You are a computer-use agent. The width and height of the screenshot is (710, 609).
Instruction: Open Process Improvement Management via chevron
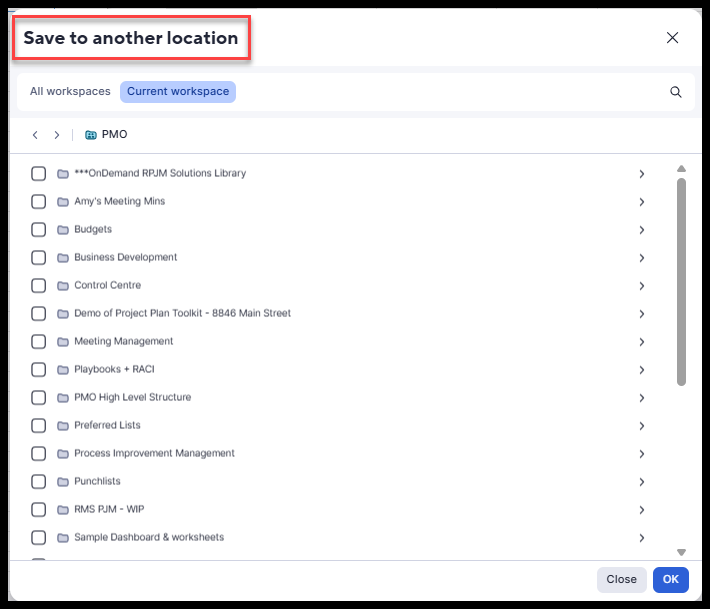tap(642, 454)
